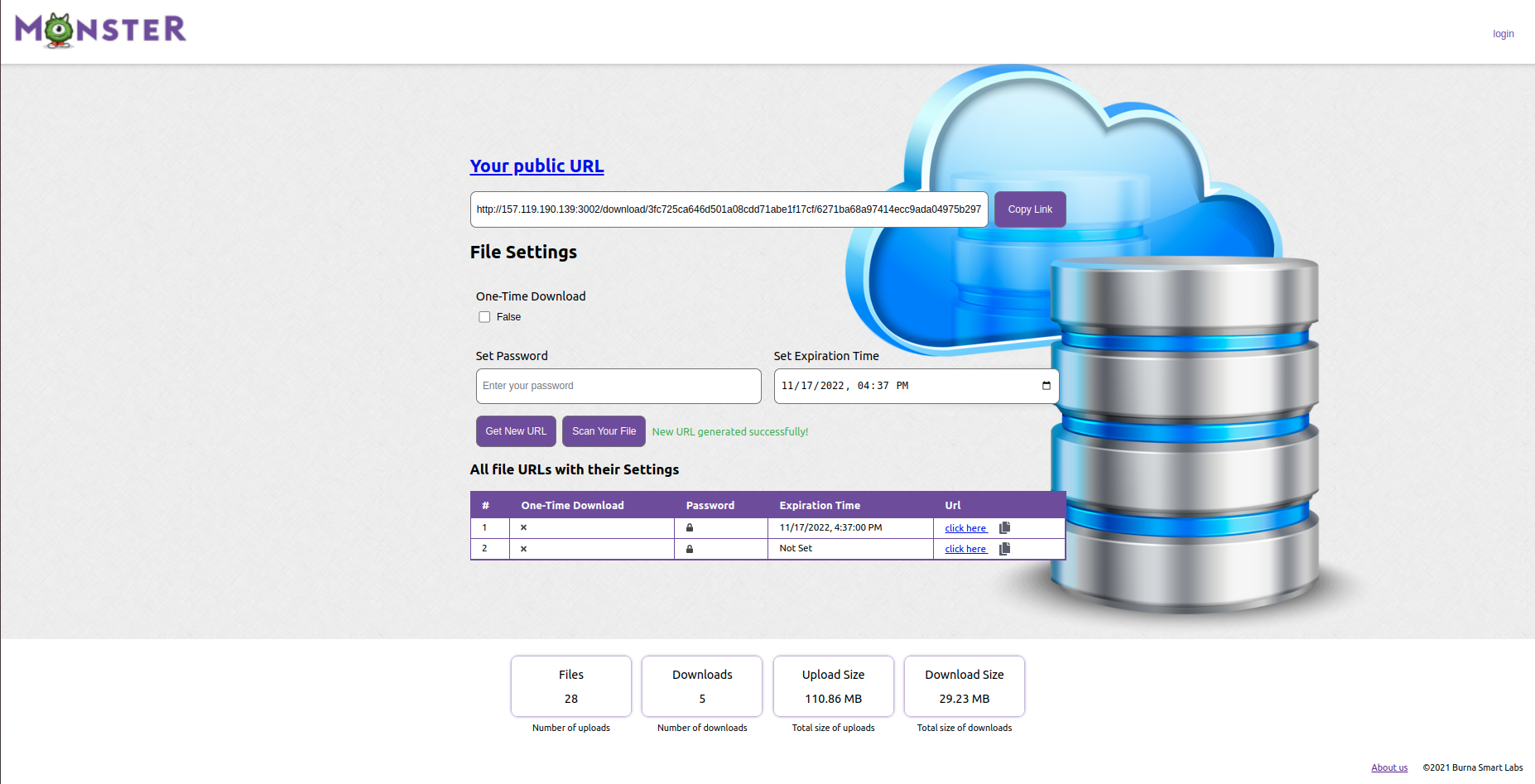Screen dimensions: 1535x784
Task: Click the Get New URL button
Action: 516,431
